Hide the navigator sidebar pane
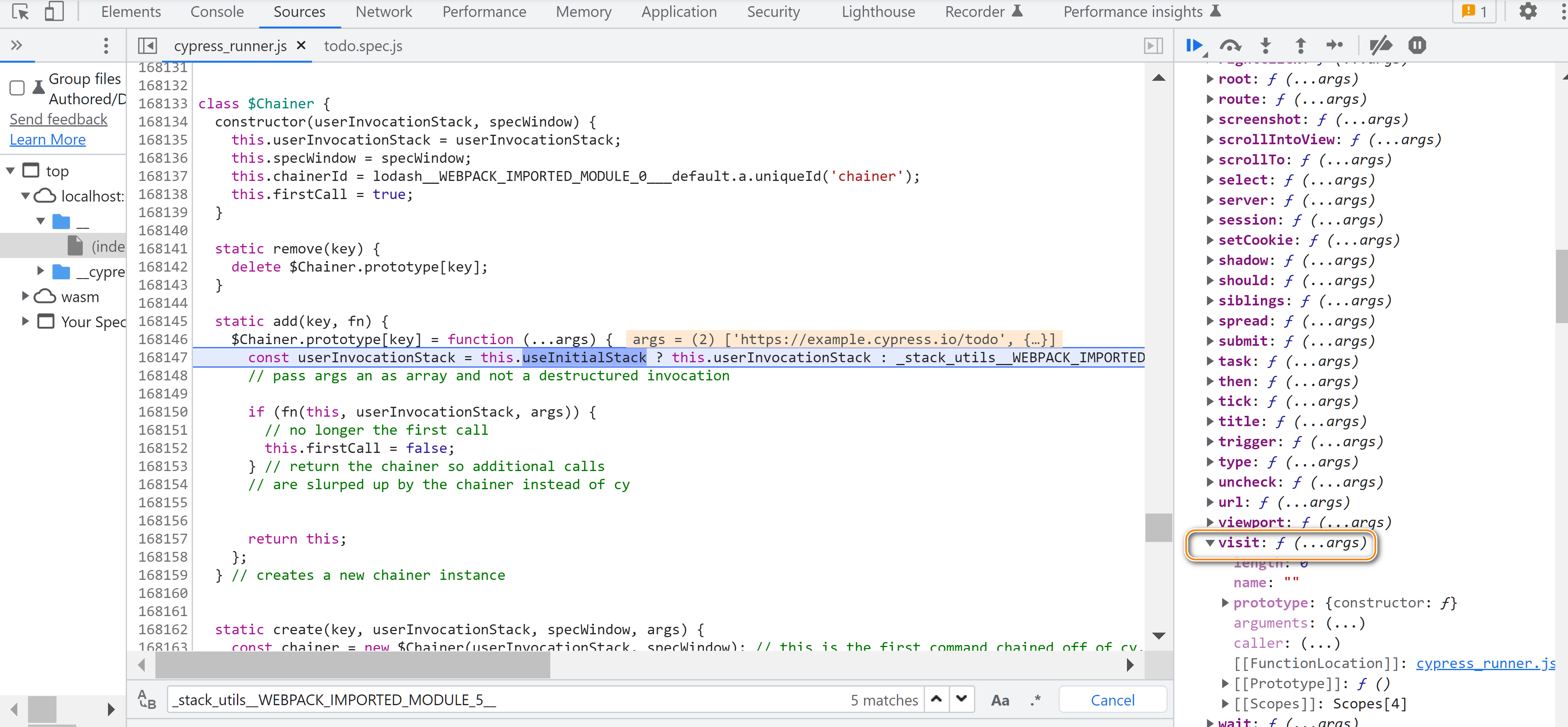The width and height of the screenshot is (1568, 727). pyautogui.click(x=147, y=46)
